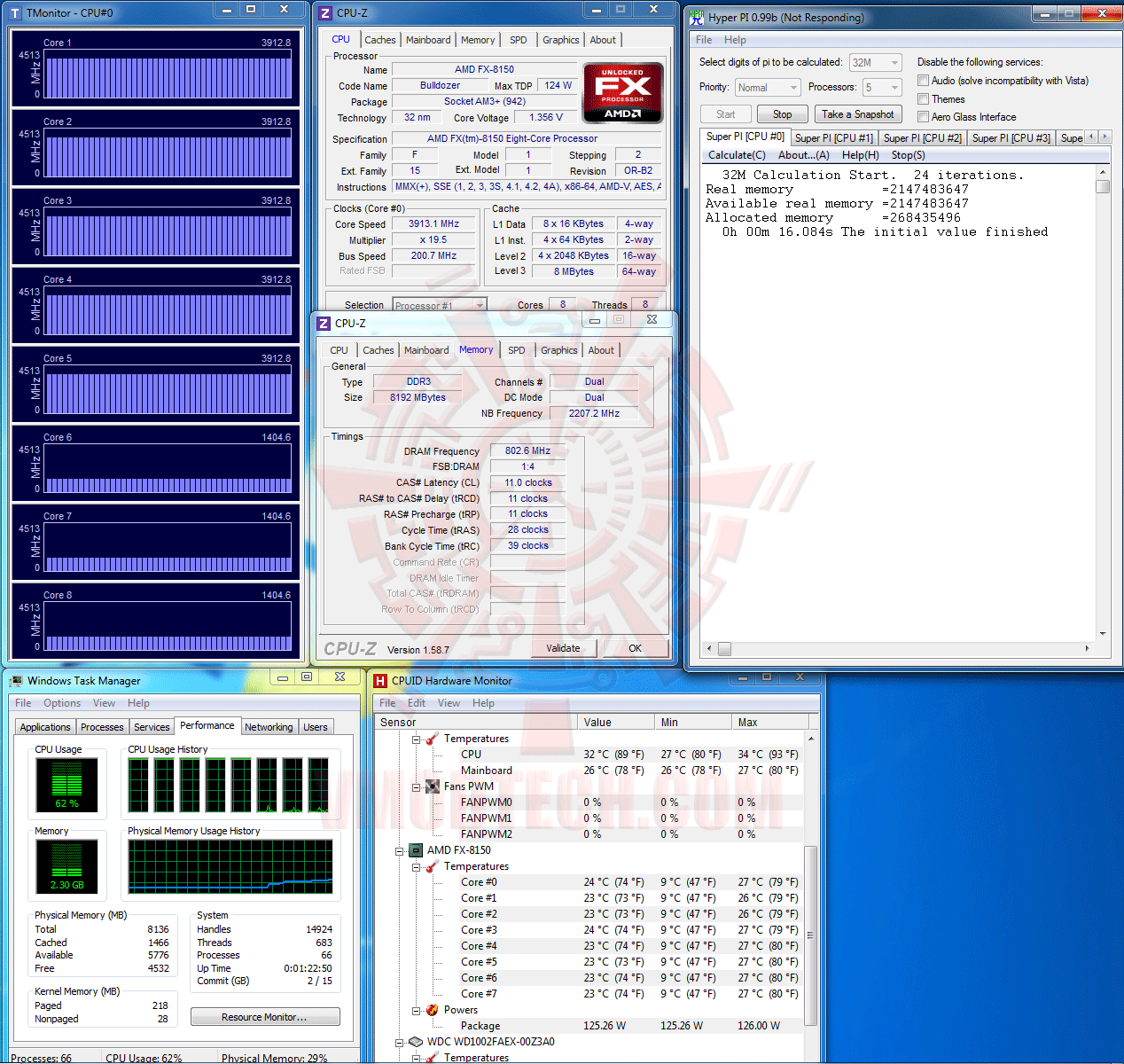1124x1064 pixels.
Task: Open the Calculate(C) menu in Super PI
Action: [x=737, y=155]
